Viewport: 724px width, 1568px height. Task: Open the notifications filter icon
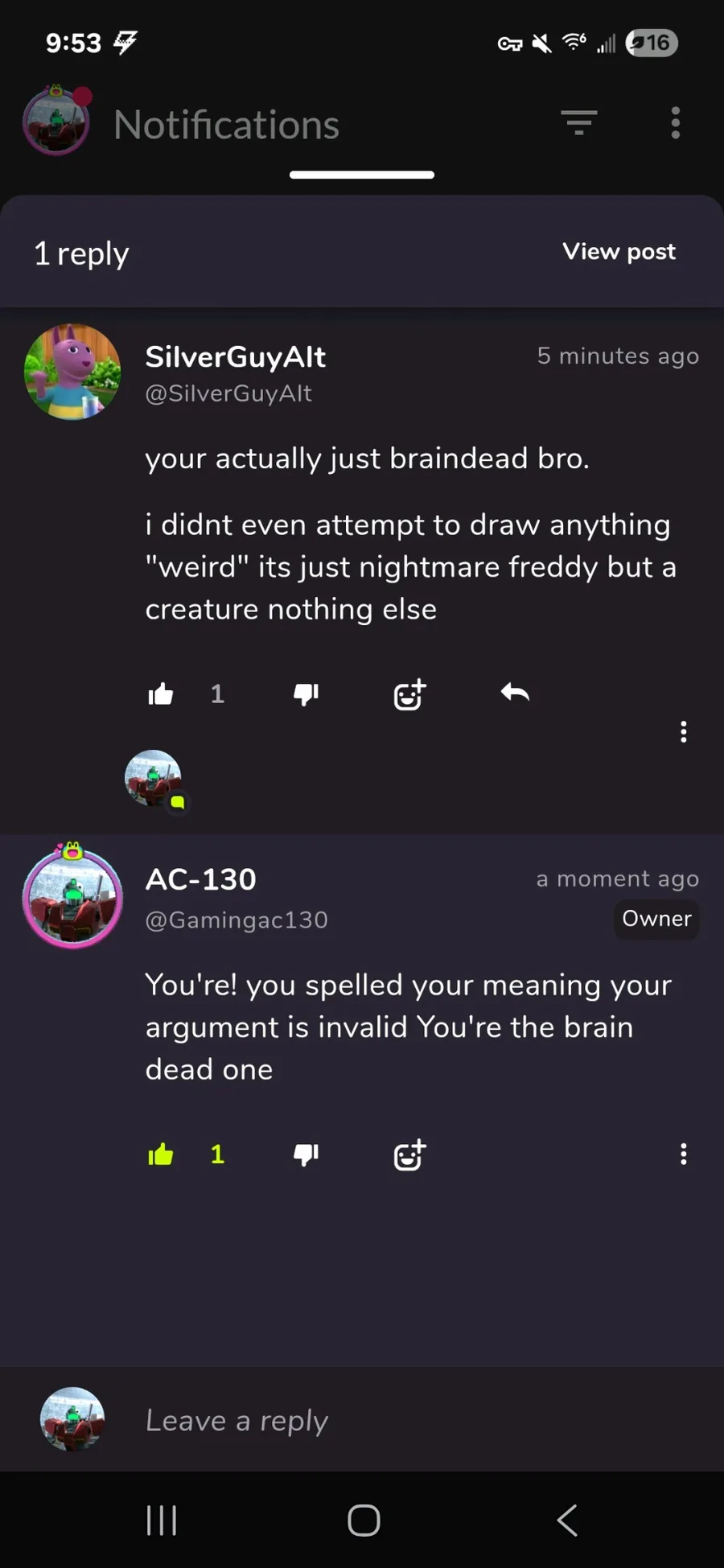pyautogui.click(x=578, y=123)
